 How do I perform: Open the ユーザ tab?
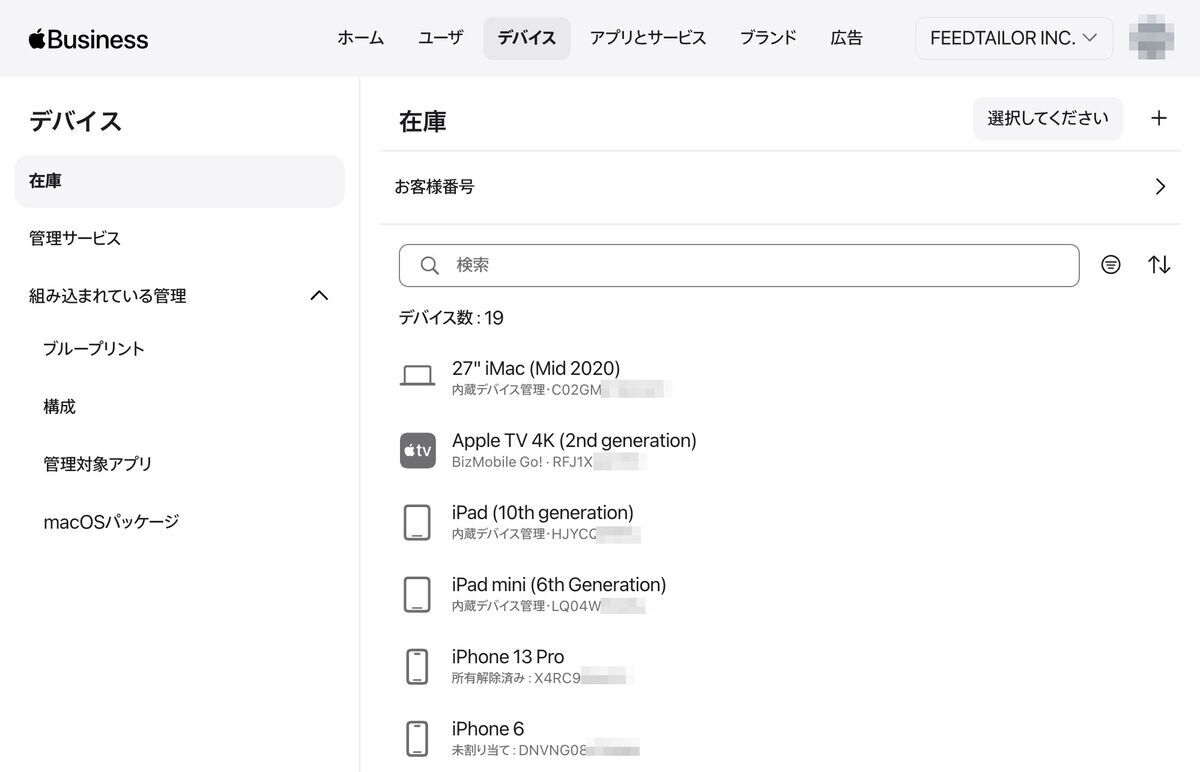pyautogui.click(x=441, y=38)
